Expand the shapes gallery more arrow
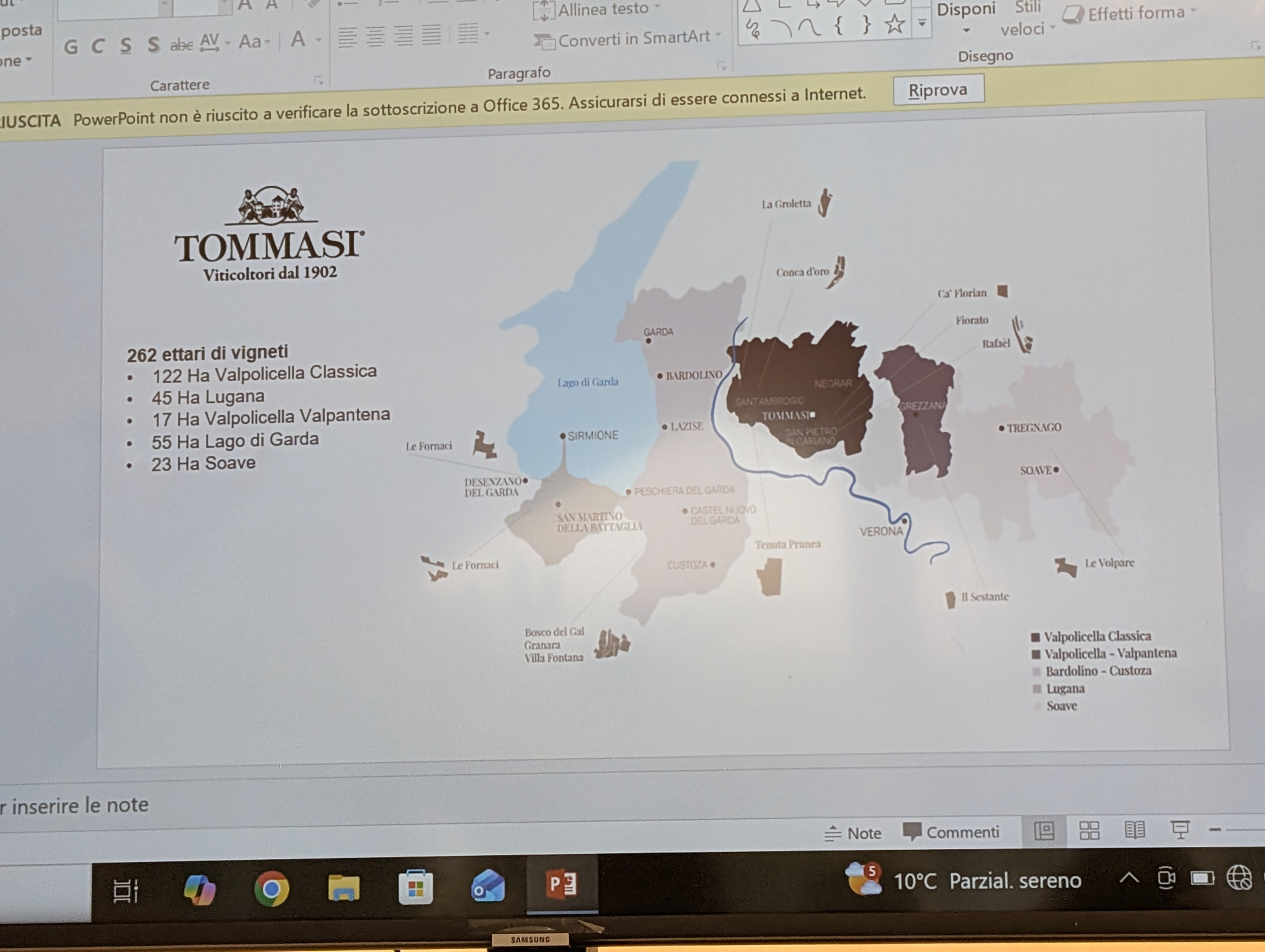 [x=922, y=23]
